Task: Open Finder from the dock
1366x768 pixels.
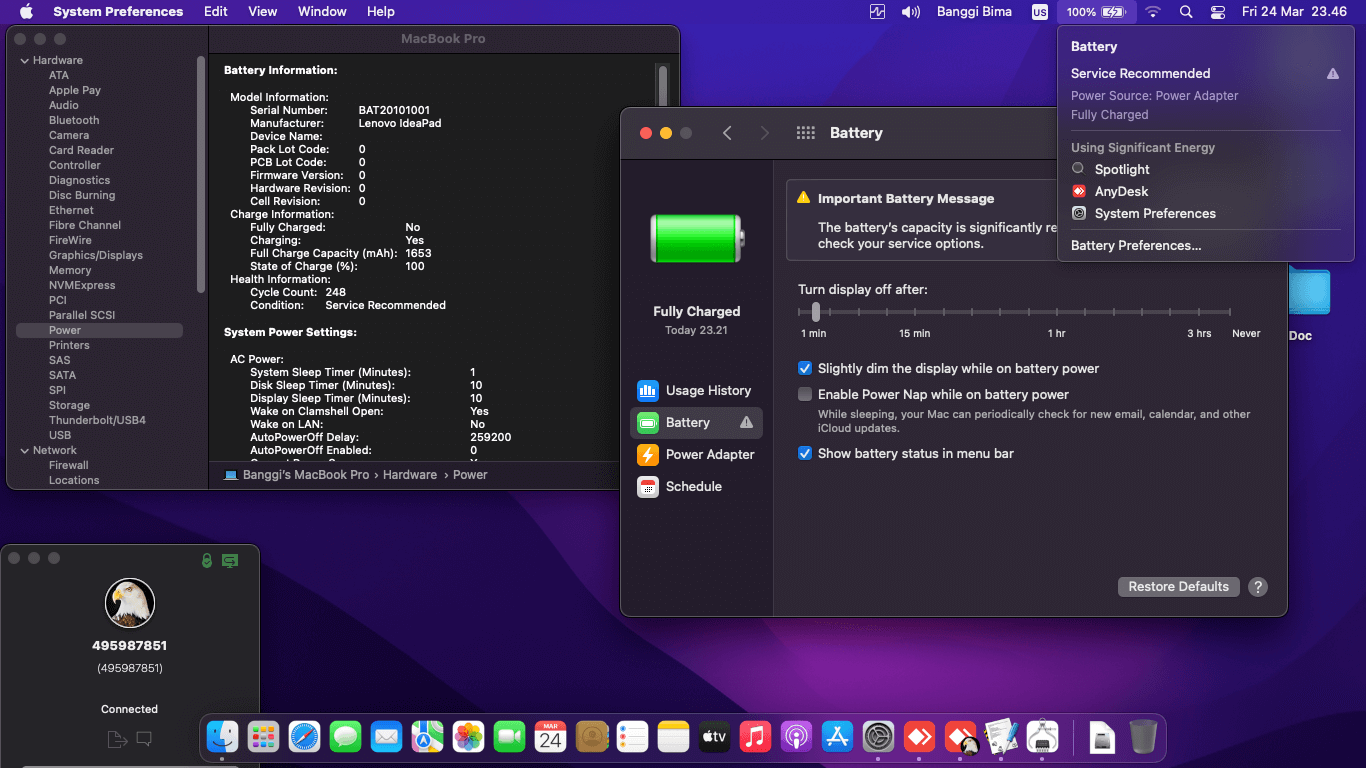Action: (222, 738)
